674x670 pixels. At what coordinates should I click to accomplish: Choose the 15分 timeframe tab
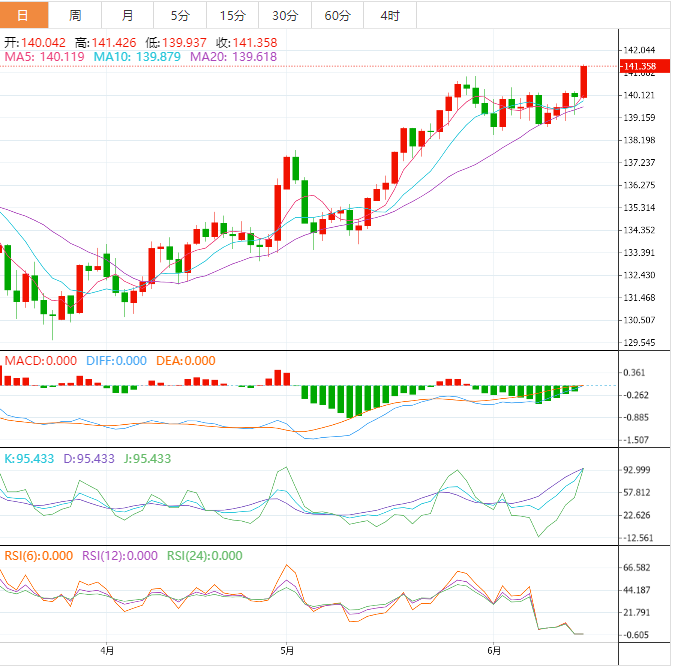tap(232, 15)
